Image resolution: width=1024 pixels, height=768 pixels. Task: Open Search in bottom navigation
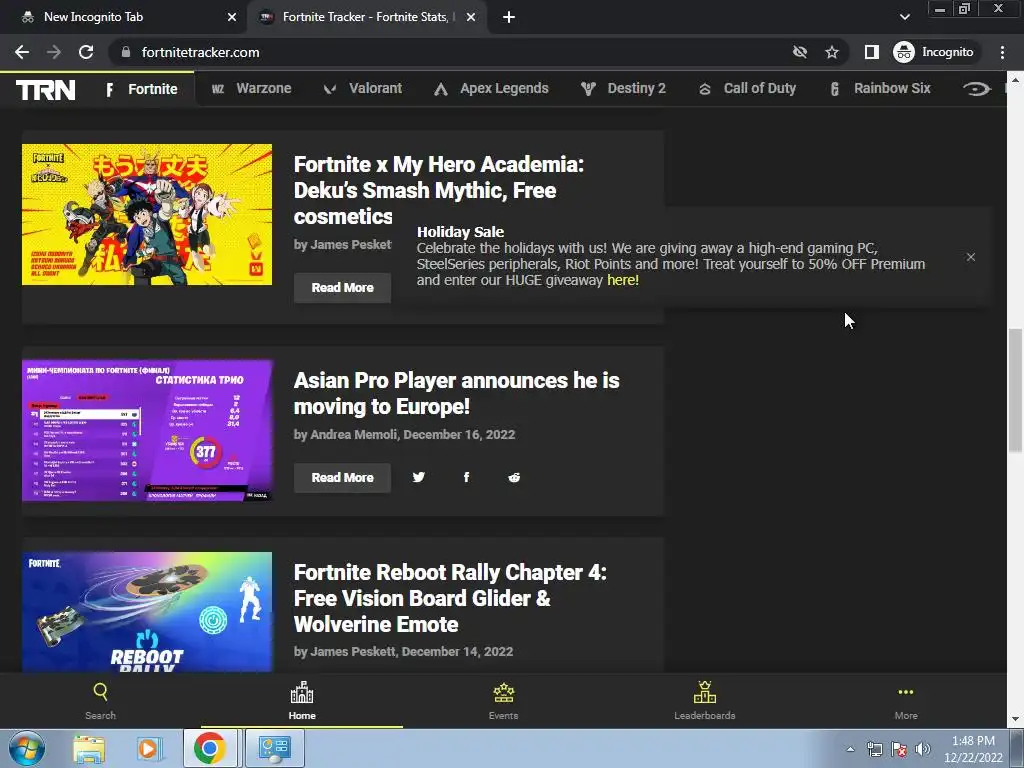coord(101,701)
